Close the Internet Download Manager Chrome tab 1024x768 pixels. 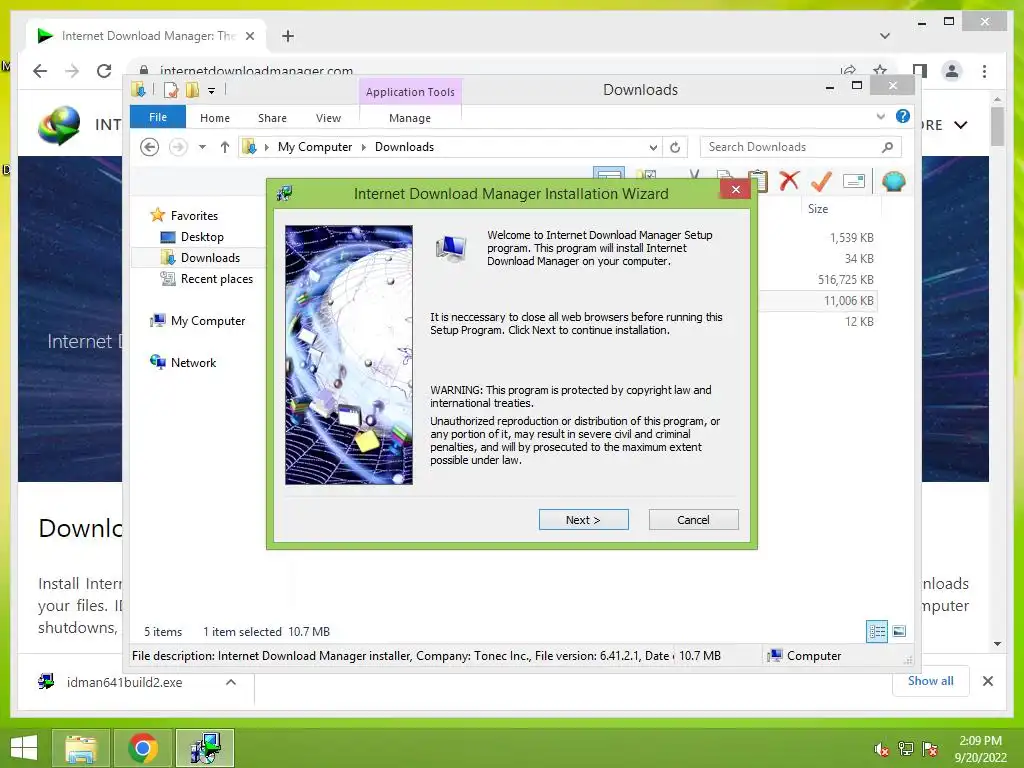point(249,36)
